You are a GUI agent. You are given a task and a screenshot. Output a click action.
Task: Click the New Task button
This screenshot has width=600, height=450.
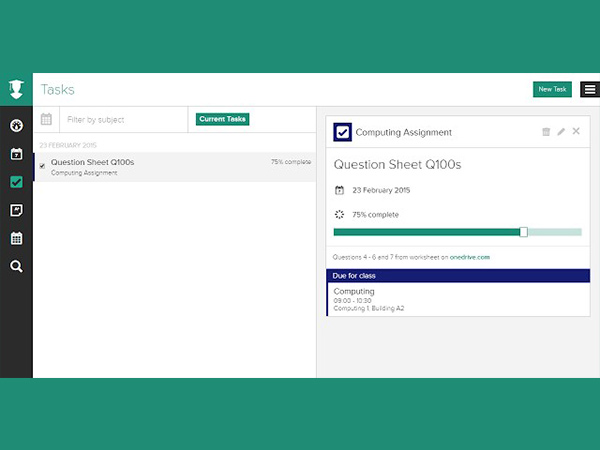(x=552, y=89)
